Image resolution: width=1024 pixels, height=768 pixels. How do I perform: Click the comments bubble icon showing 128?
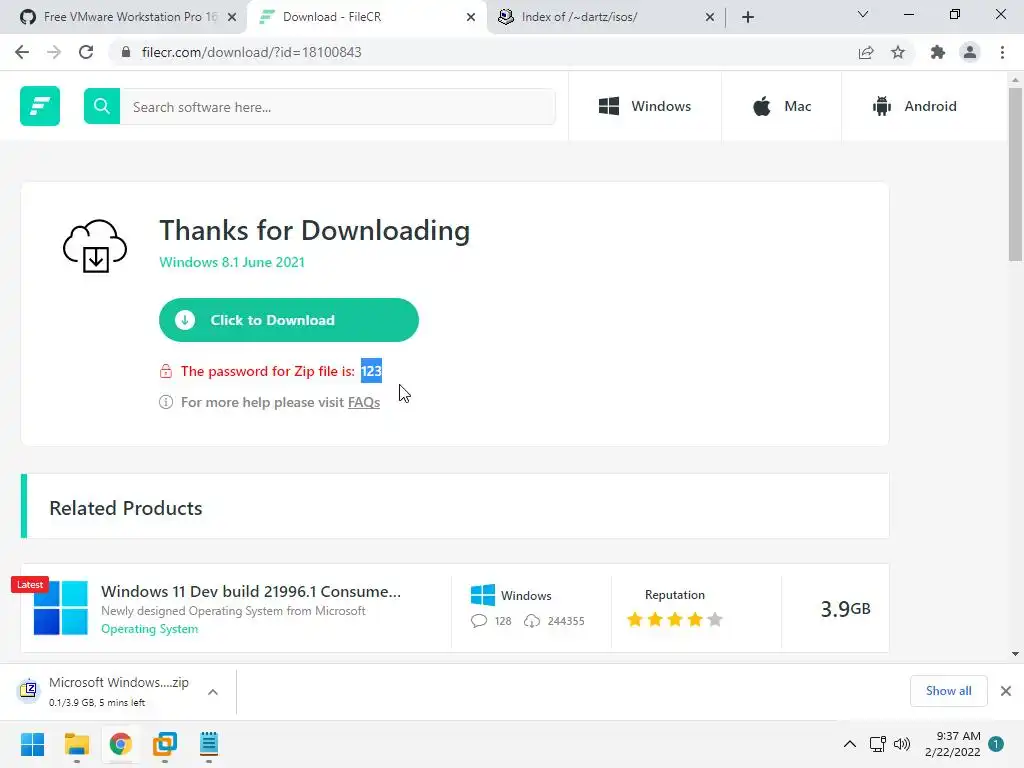(479, 620)
